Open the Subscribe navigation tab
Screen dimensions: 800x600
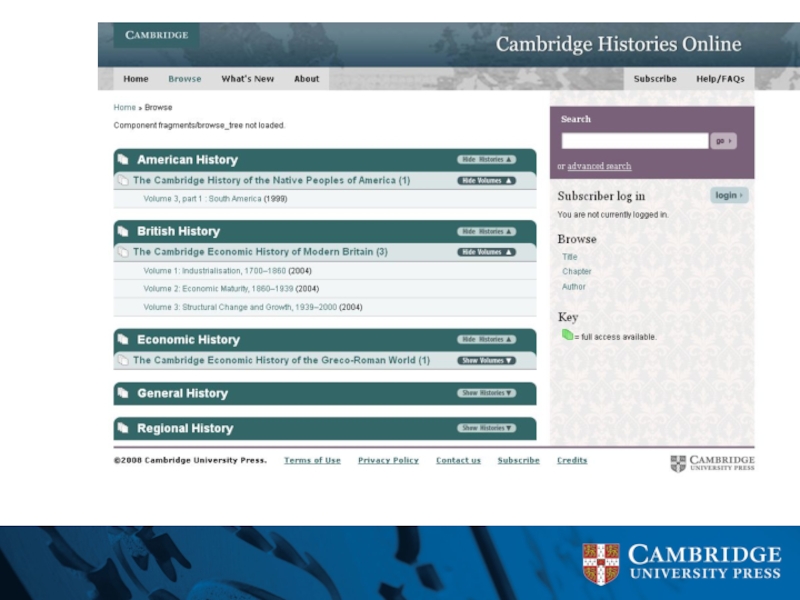[x=655, y=79]
